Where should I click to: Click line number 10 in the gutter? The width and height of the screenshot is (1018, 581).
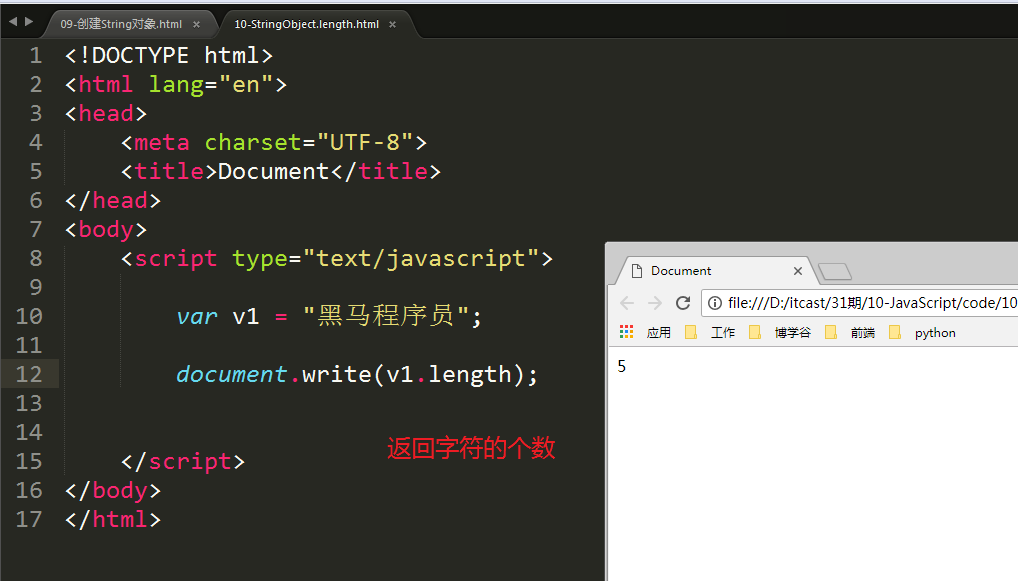pos(29,317)
